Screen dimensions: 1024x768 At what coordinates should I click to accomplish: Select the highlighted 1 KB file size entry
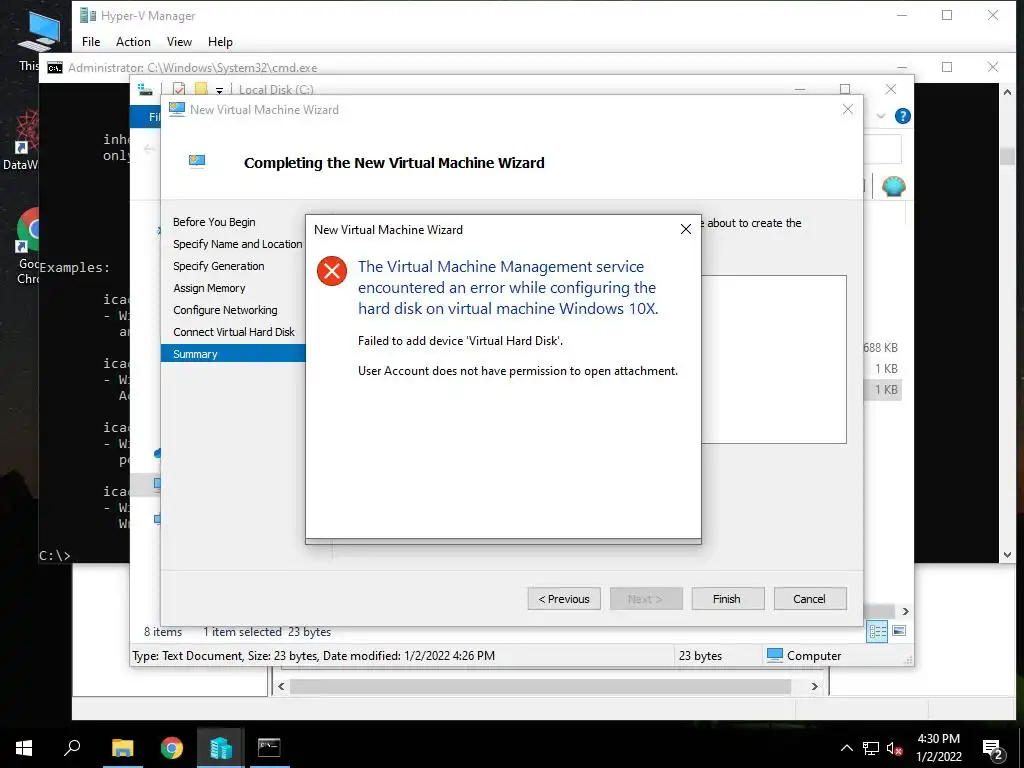click(886, 390)
